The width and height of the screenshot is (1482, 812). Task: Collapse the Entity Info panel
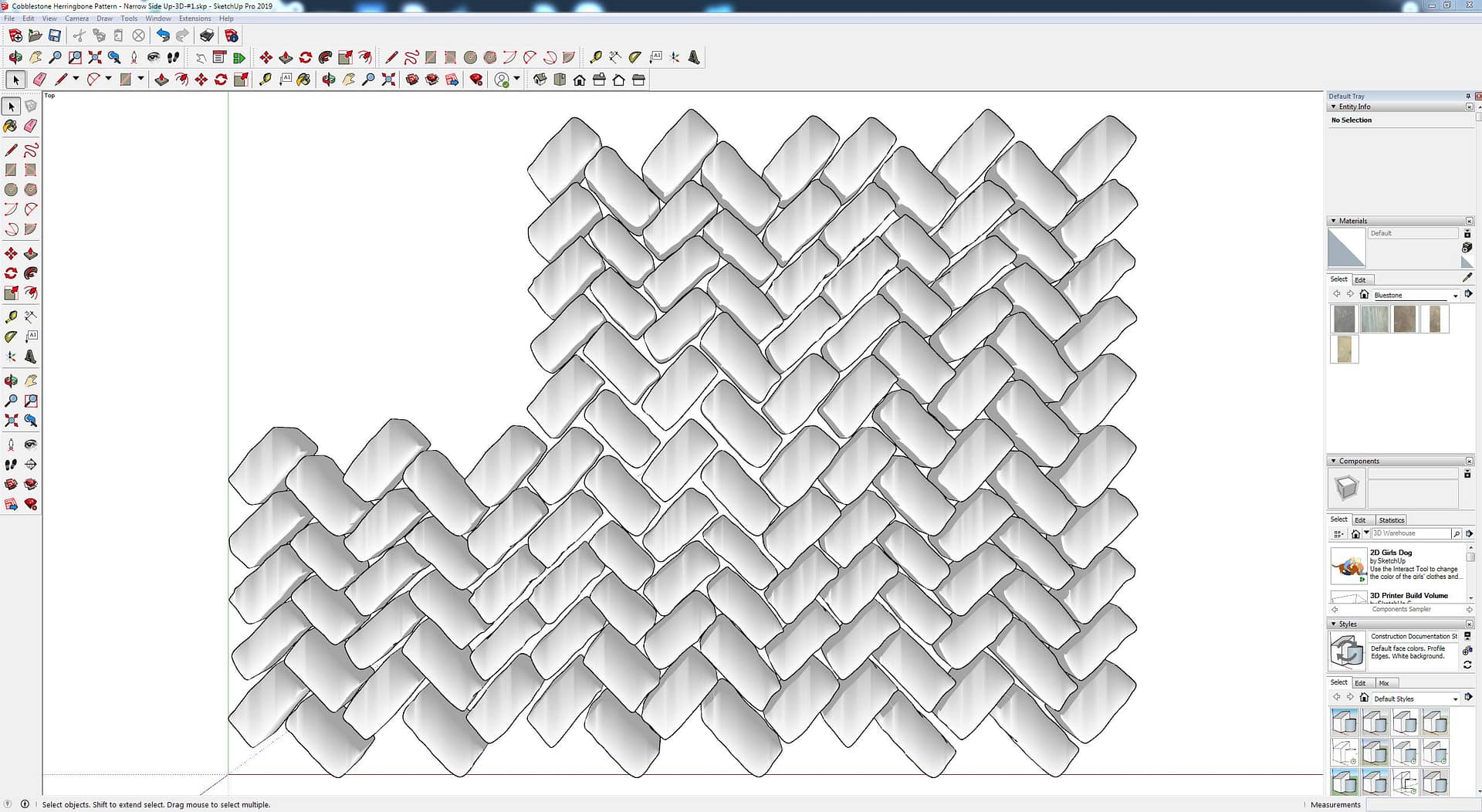pos(1333,107)
